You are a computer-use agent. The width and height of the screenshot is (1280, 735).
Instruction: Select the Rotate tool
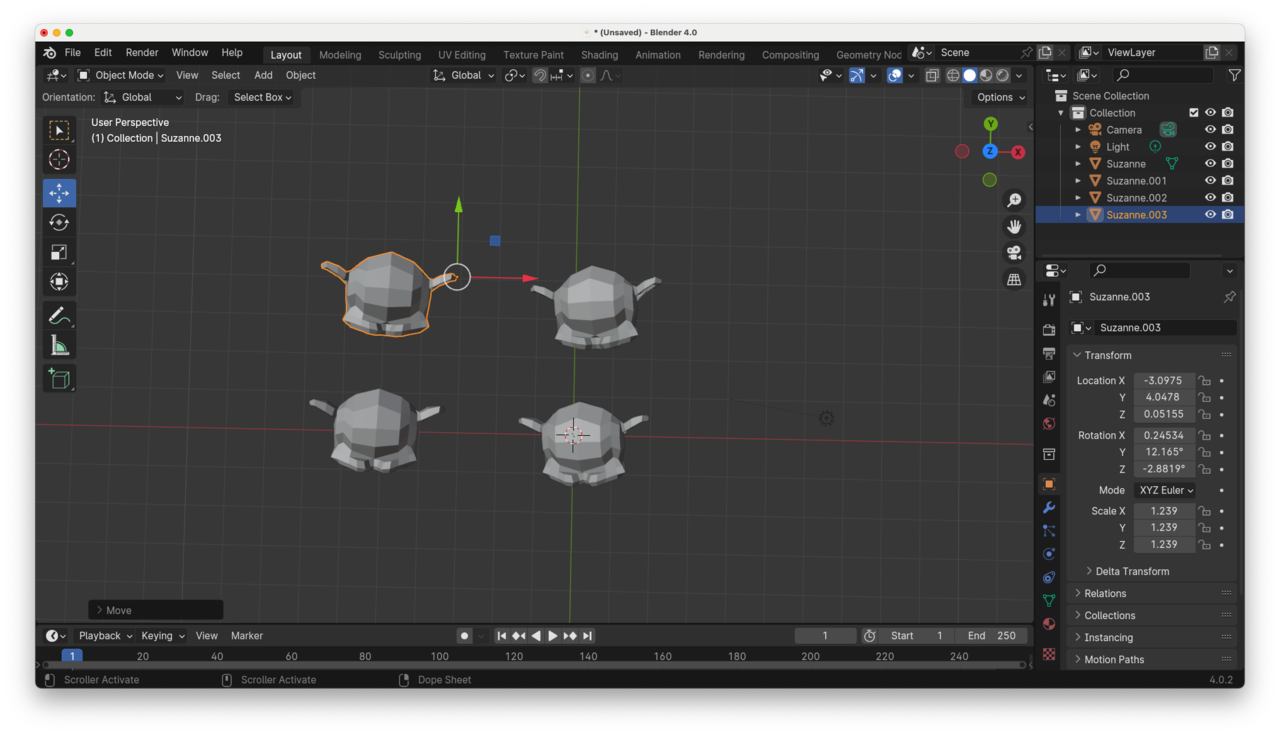59,223
